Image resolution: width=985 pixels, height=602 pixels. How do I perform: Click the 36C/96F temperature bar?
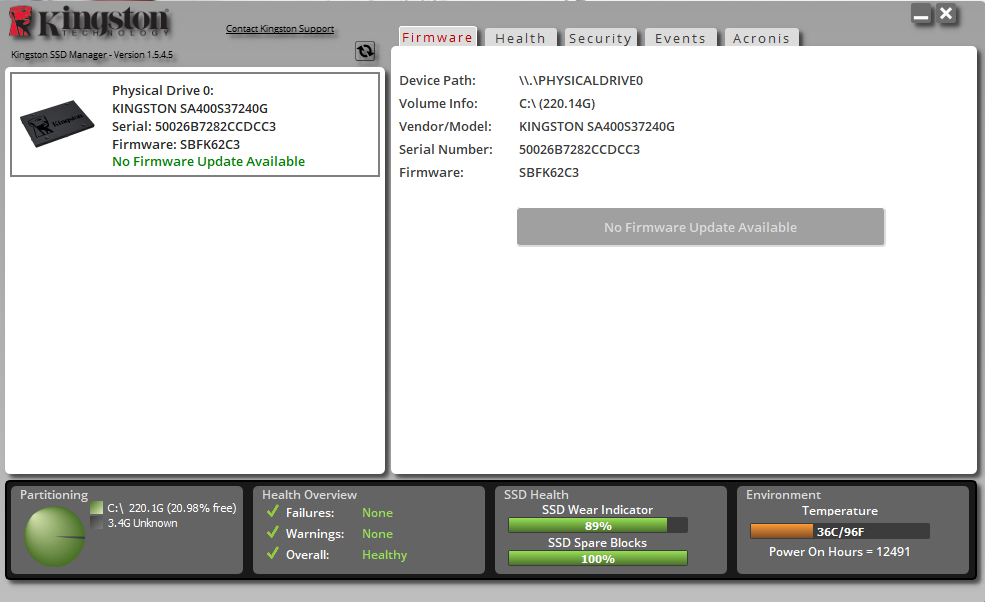tap(839, 531)
